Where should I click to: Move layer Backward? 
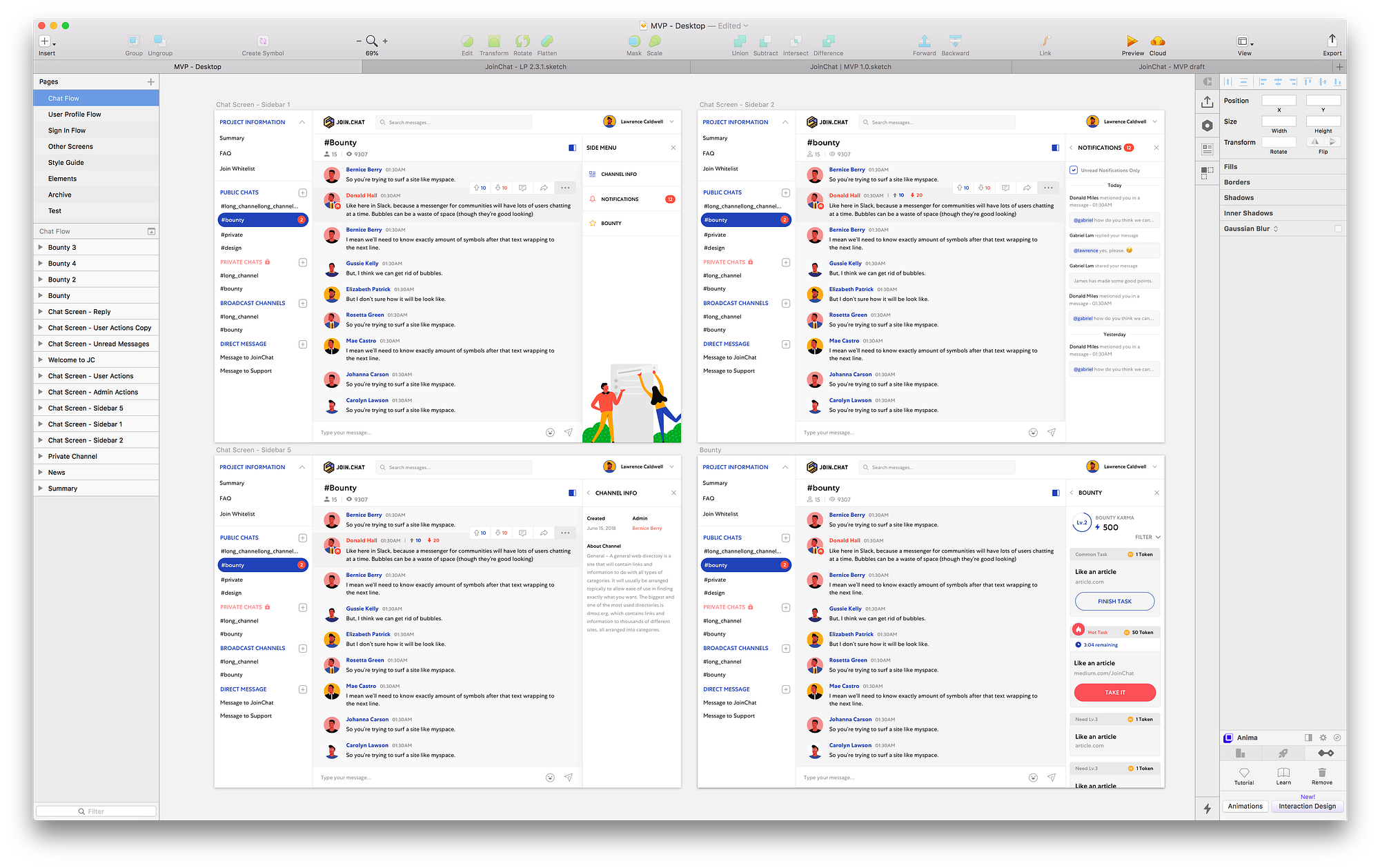(955, 41)
